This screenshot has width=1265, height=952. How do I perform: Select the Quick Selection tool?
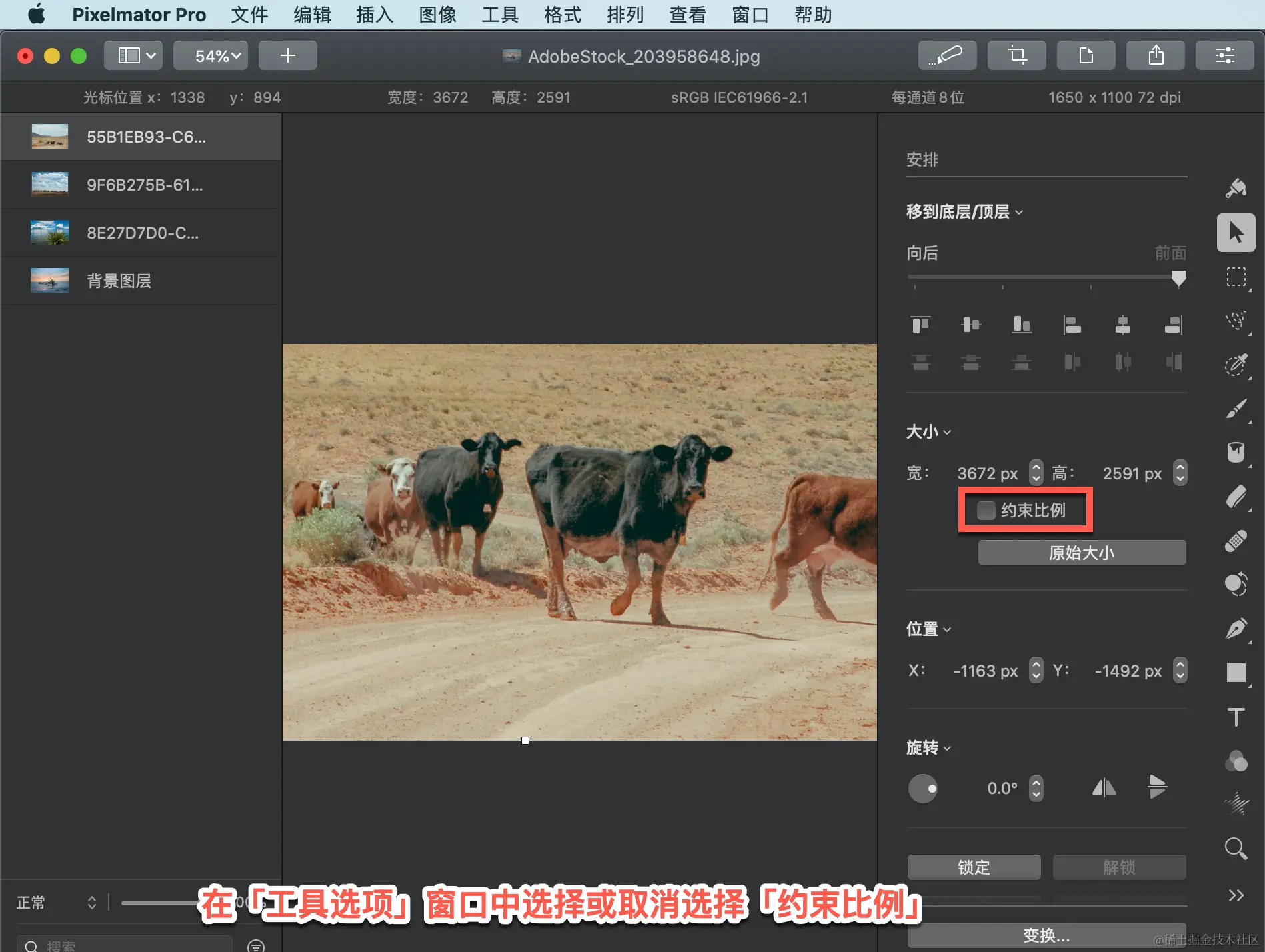click(x=1236, y=365)
